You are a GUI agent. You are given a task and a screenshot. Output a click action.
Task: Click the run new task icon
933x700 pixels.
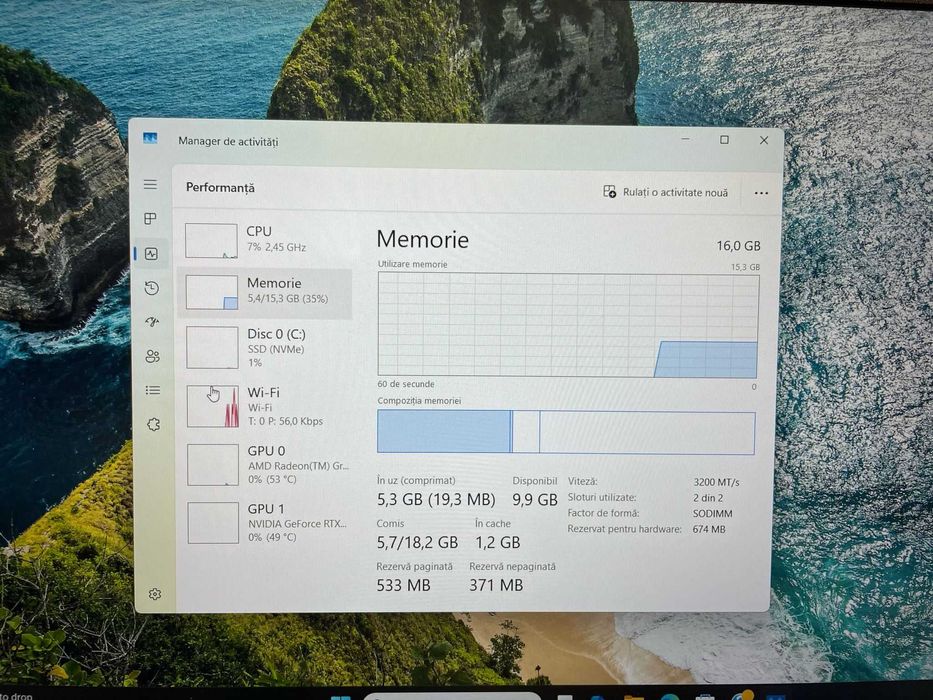click(x=609, y=192)
